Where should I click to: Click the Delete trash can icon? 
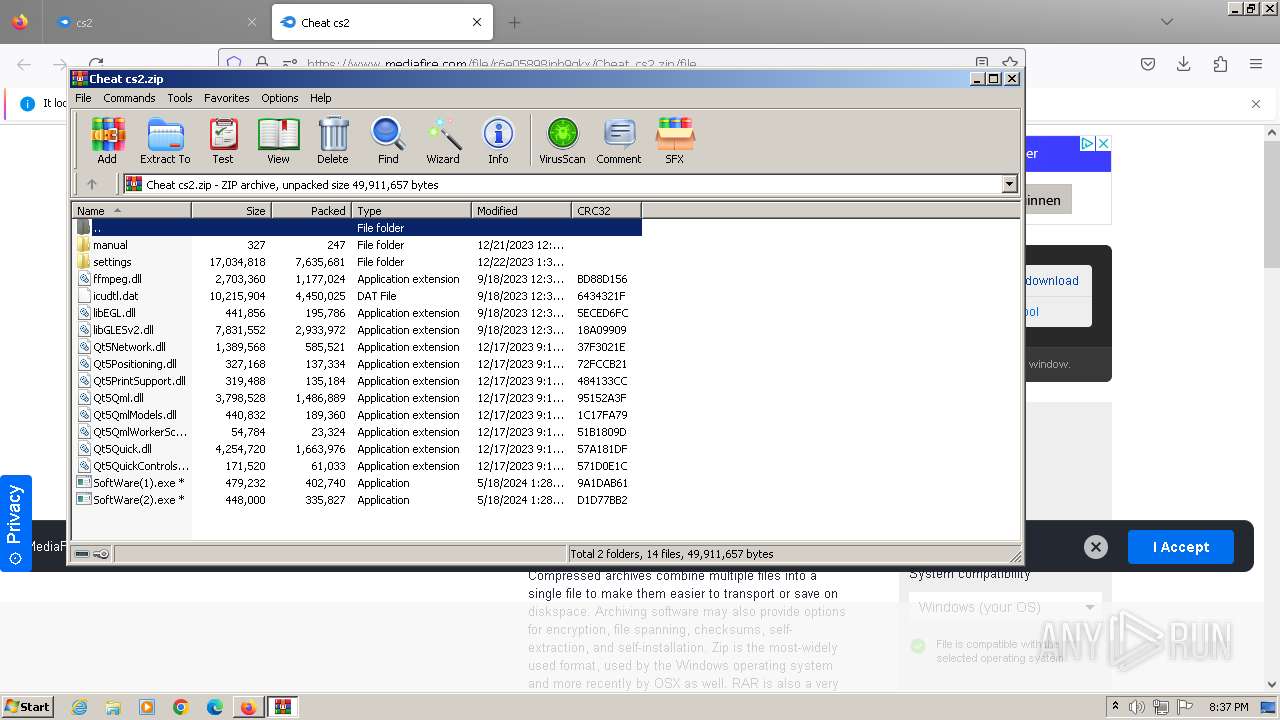click(333, 141)
